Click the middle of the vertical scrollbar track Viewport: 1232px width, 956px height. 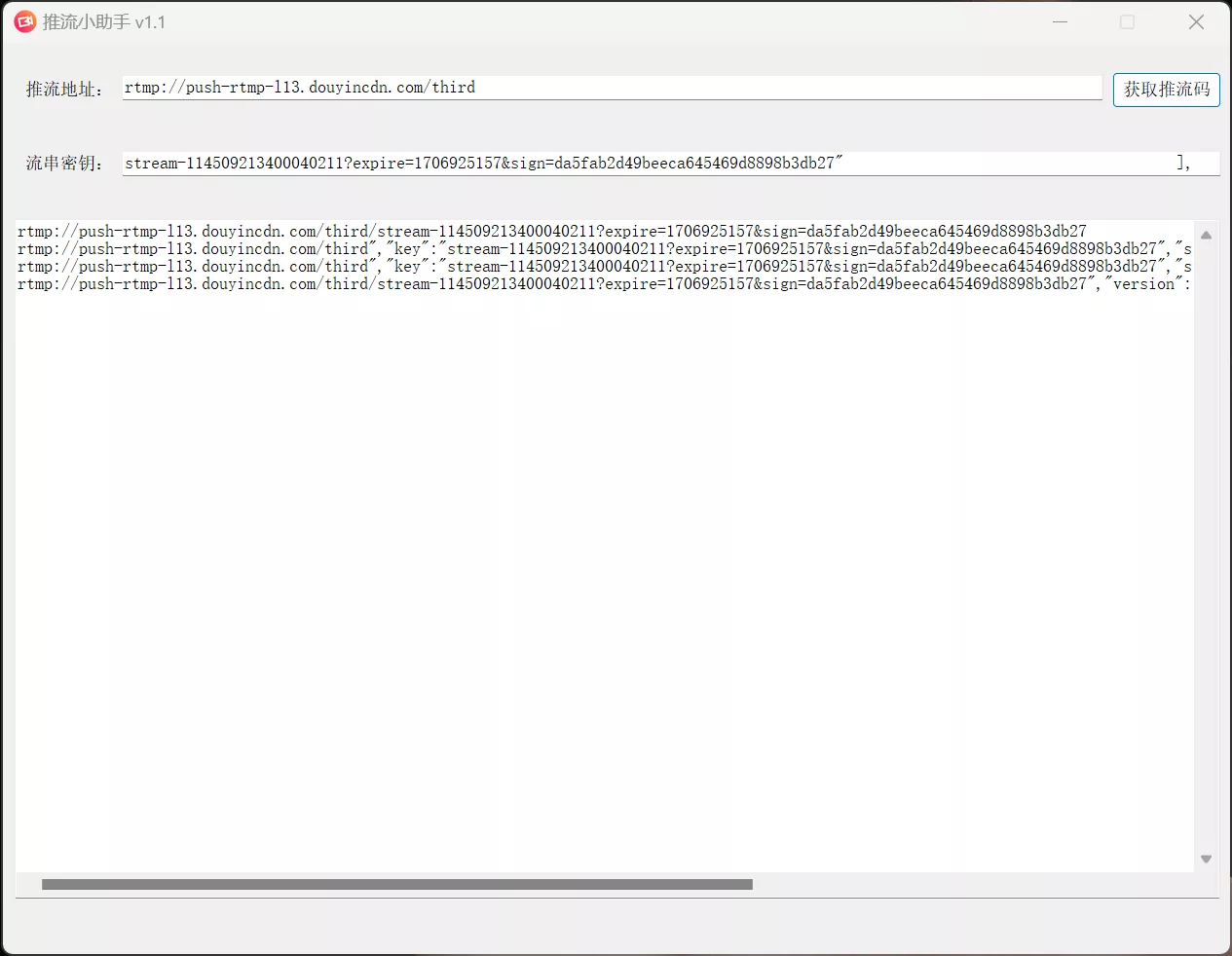coord(1206,545)
